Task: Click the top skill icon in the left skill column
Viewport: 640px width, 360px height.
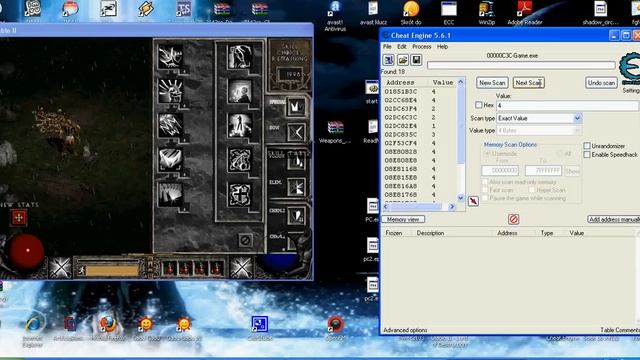Action: pos(171,56)
